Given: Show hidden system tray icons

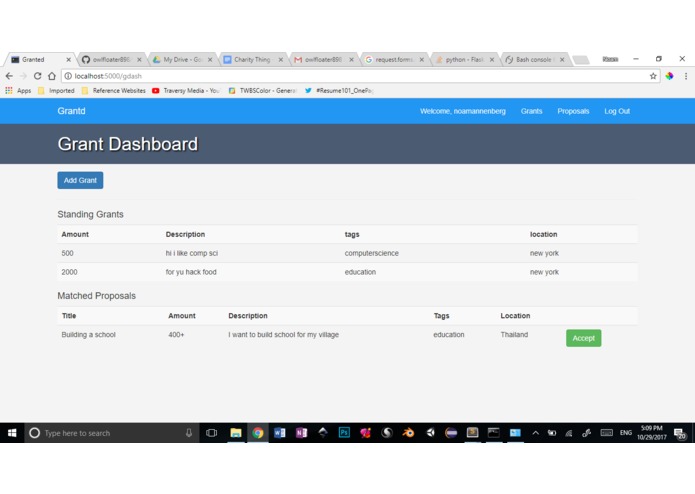Looking at the screenshot, I should tap(535, 433).
